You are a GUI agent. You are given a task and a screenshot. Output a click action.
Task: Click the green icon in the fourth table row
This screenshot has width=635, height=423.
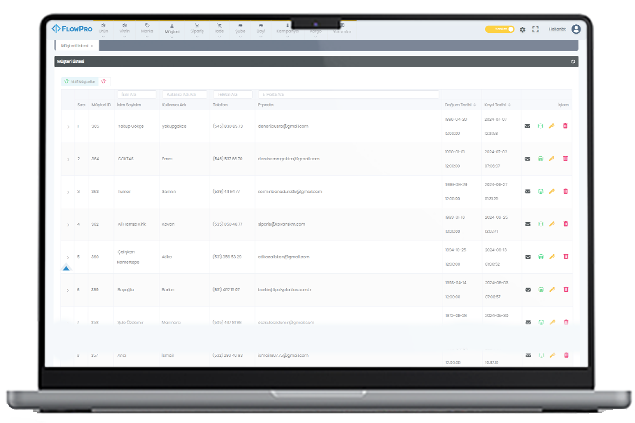point(540,224)
